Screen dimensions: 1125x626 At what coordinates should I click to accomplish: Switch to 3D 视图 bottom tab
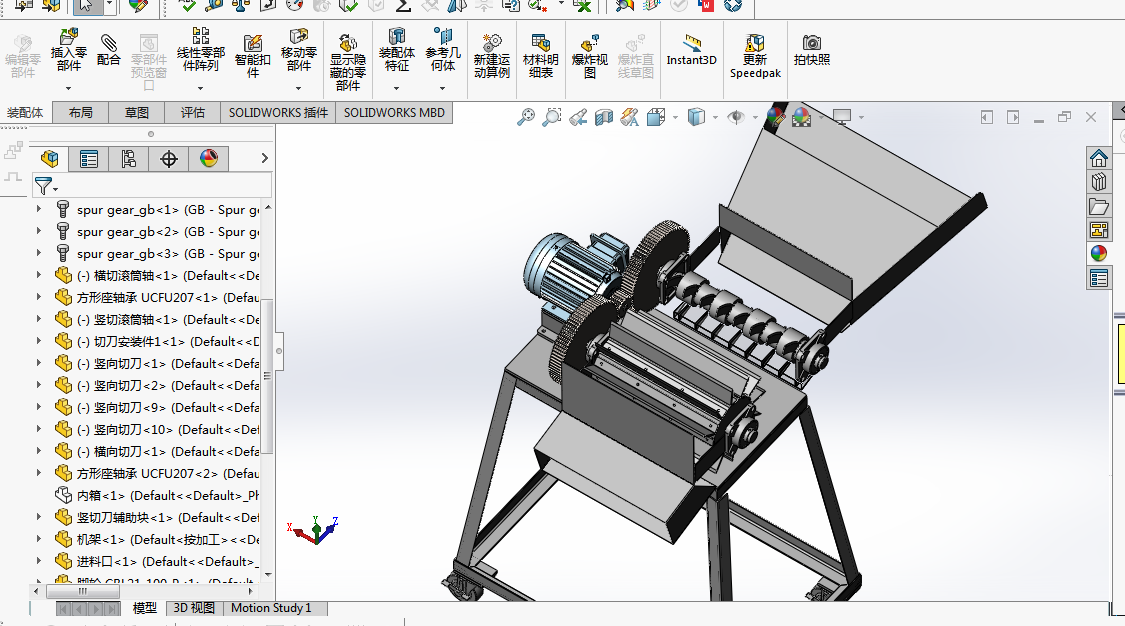click(194, 608)
